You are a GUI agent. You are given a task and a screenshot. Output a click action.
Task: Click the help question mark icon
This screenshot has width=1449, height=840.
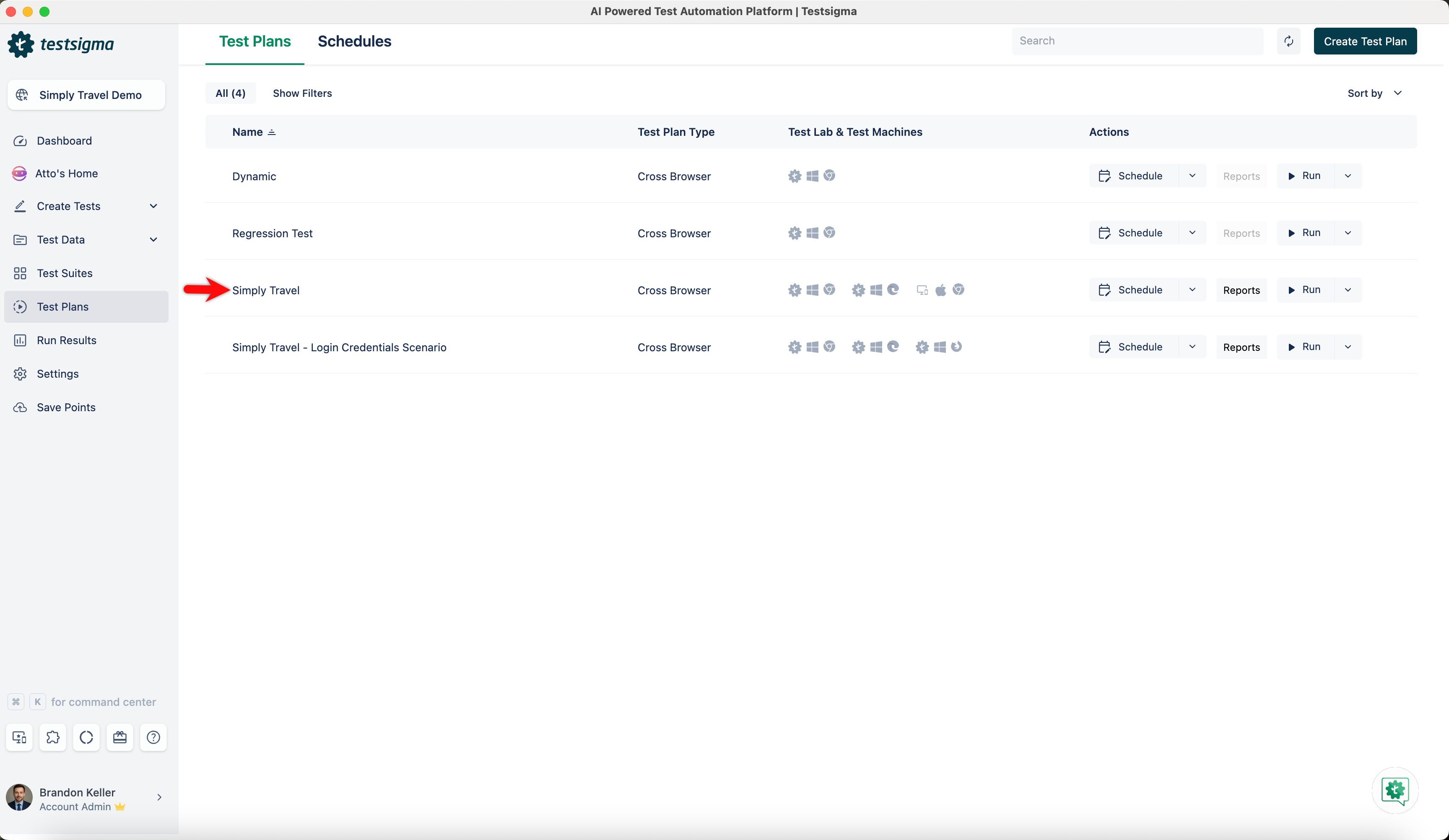[153, 737]
